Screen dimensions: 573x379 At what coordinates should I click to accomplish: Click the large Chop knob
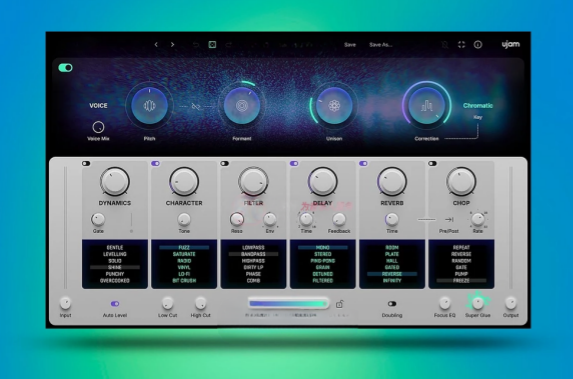[x=461, y=181]
